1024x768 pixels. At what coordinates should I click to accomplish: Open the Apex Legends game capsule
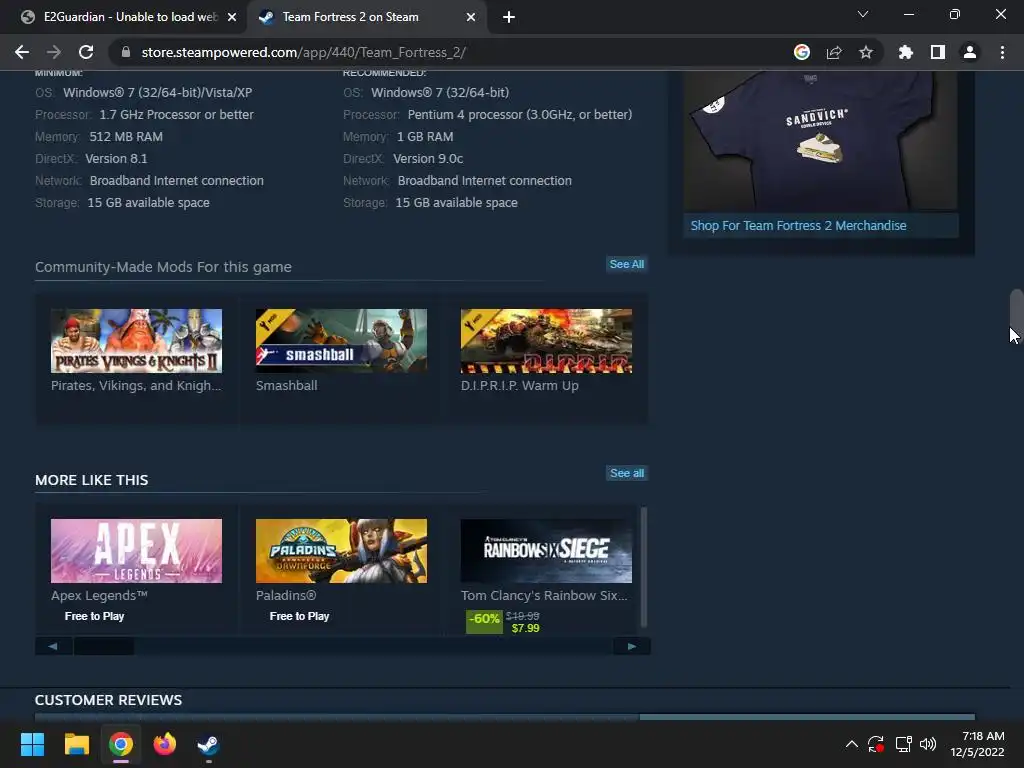pos(136,551)
